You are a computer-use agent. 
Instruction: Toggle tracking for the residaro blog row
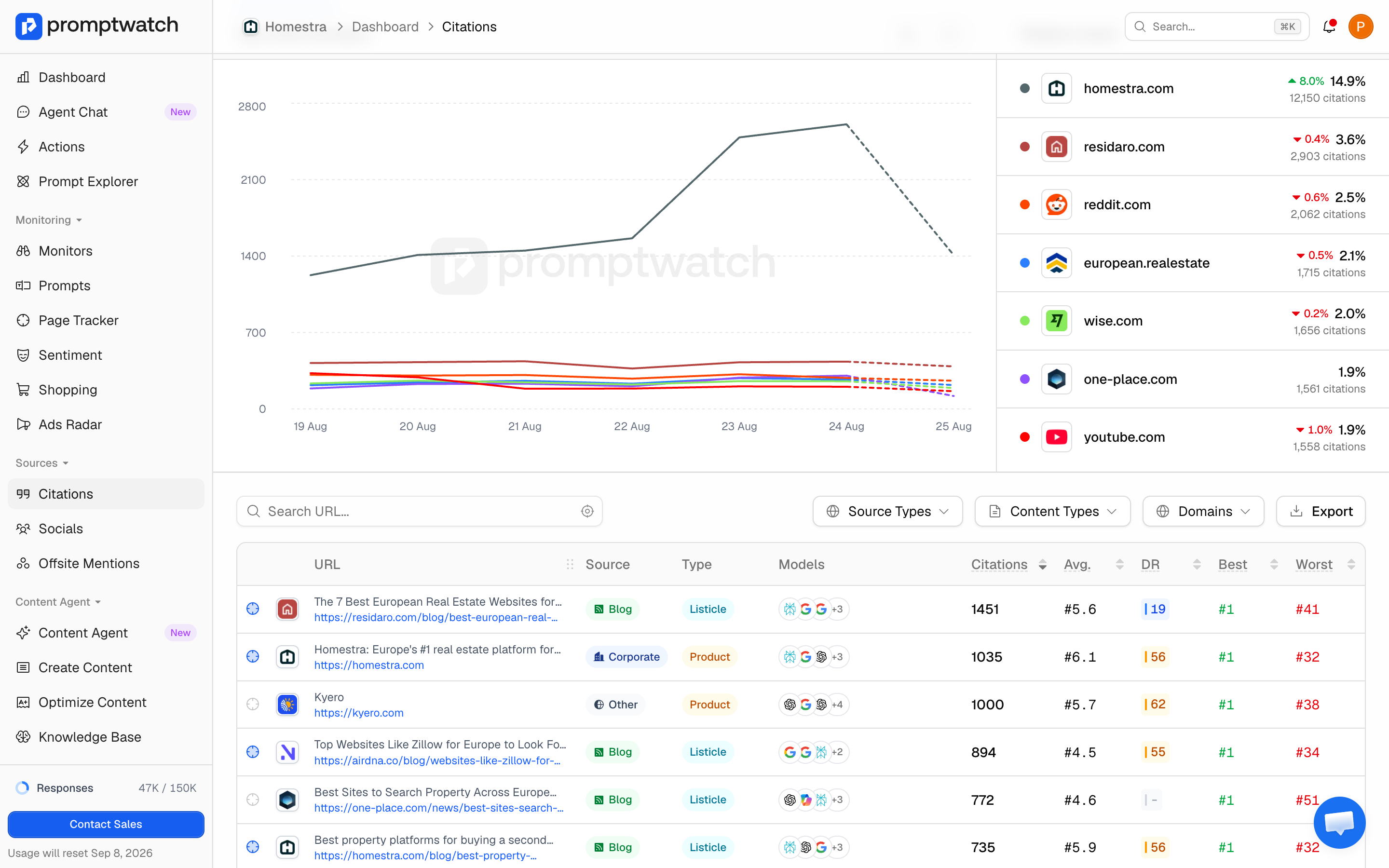pos(253,609)
